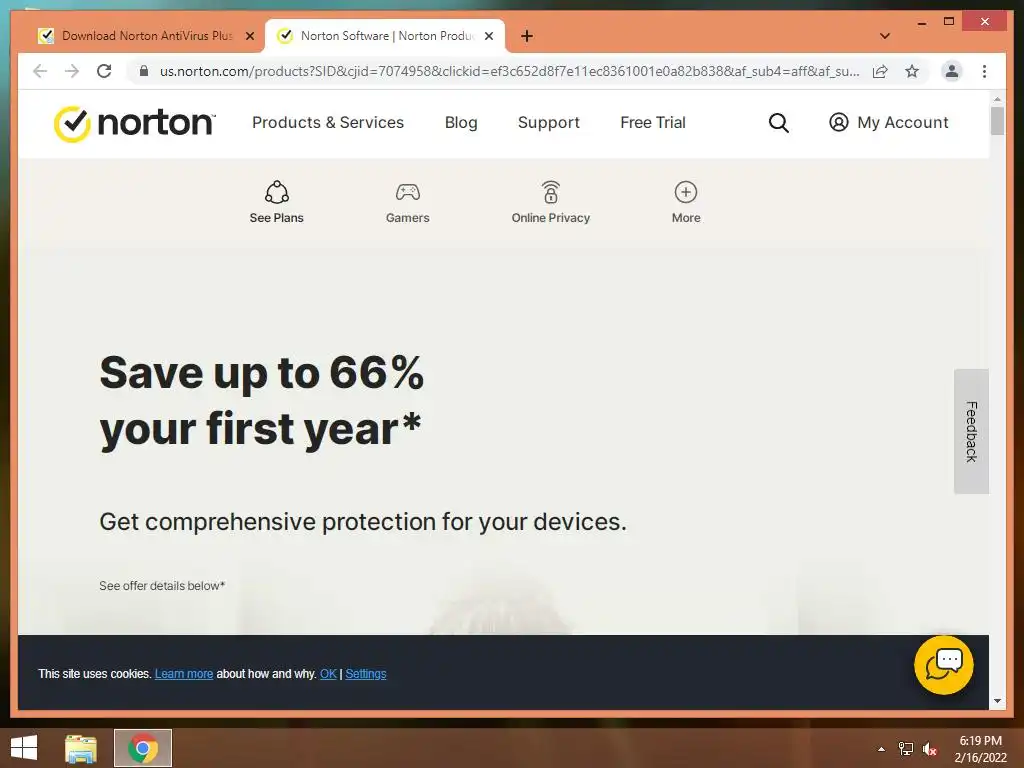Open the taskbar clock and date
Image resolution: width=1024 pixels, height=768 pixels.
(x=980, y=749)
